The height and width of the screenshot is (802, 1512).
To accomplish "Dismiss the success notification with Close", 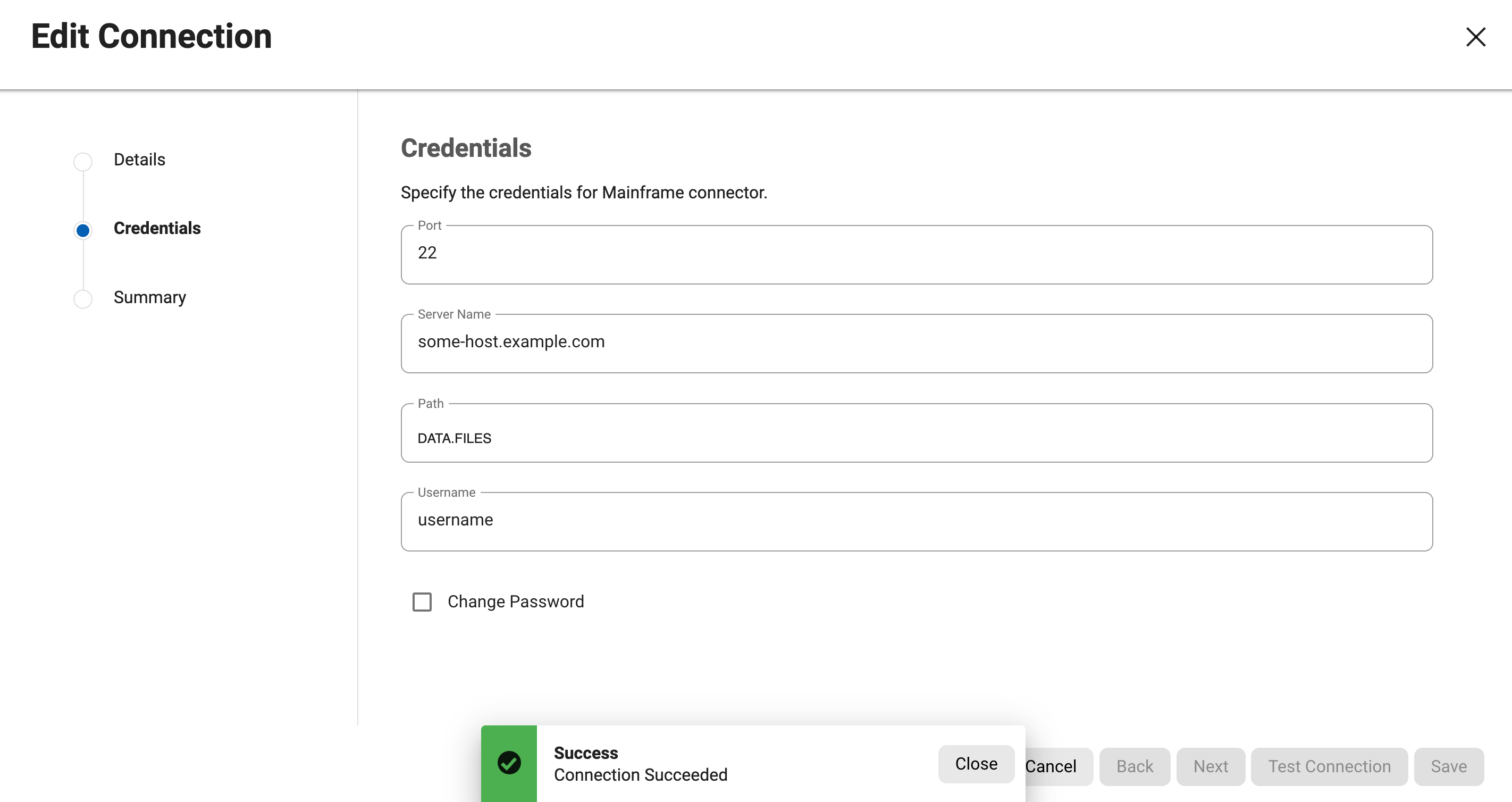I will click(x=976, y=764).
